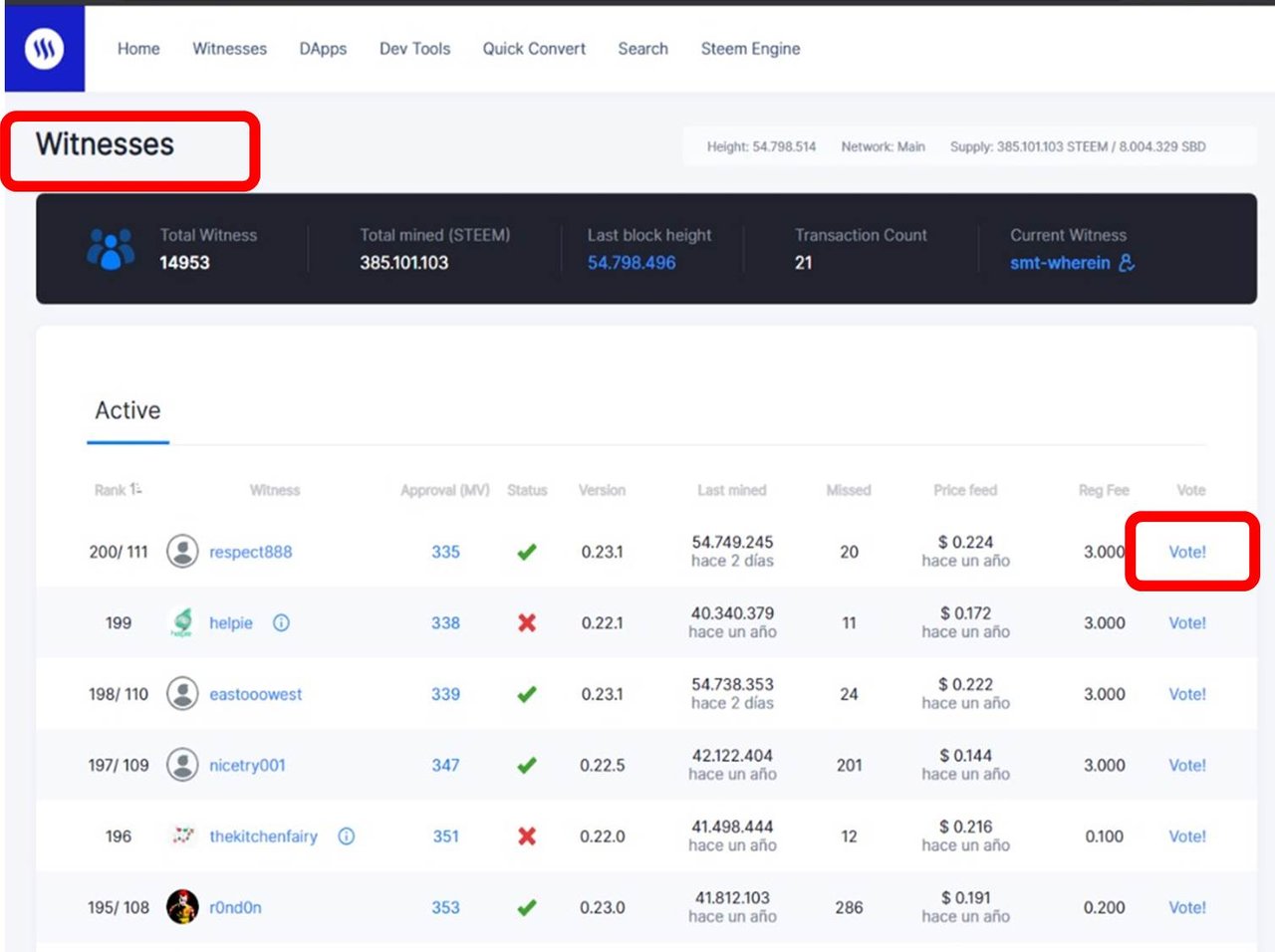The height and width of the screenshot is (952, 1275).
Task: Sort table by Rank column
Action: pyautogui.click(x=118, y=490)
